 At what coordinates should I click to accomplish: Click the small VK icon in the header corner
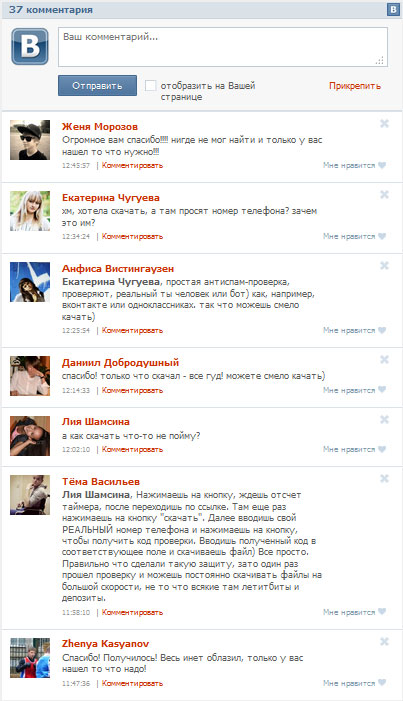coord(393,9)
